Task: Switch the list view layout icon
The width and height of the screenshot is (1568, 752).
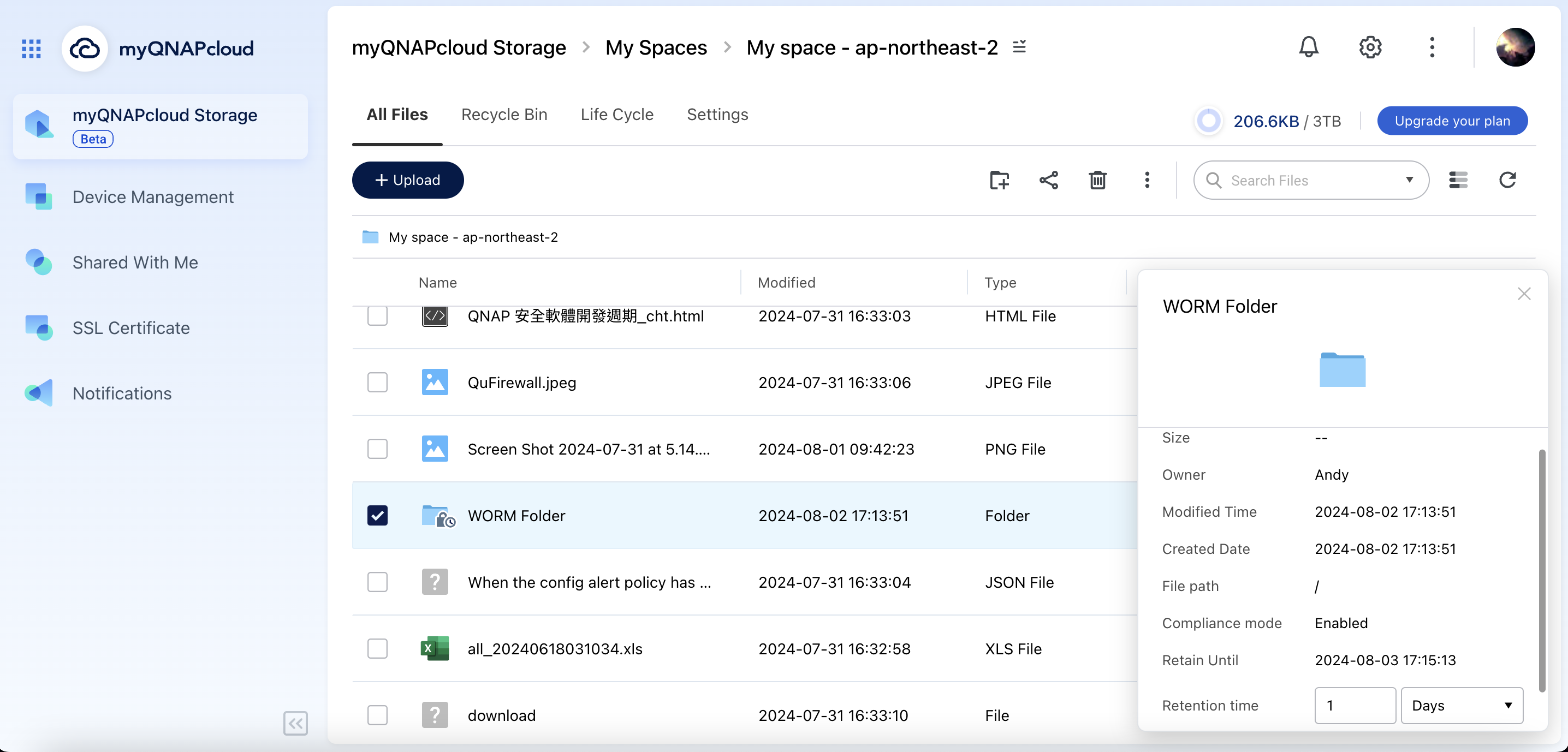Action: [1457, 180]
